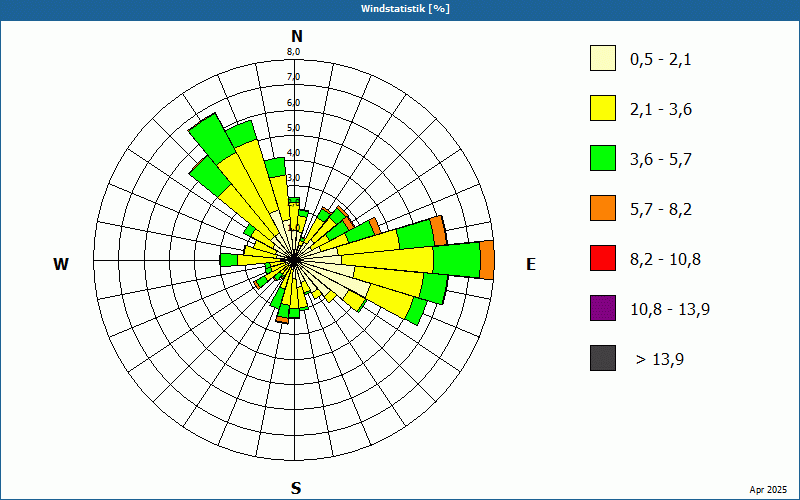The image size is (800, 500).
Task: Click the E compass label
Action: click(x=531, y=264)
